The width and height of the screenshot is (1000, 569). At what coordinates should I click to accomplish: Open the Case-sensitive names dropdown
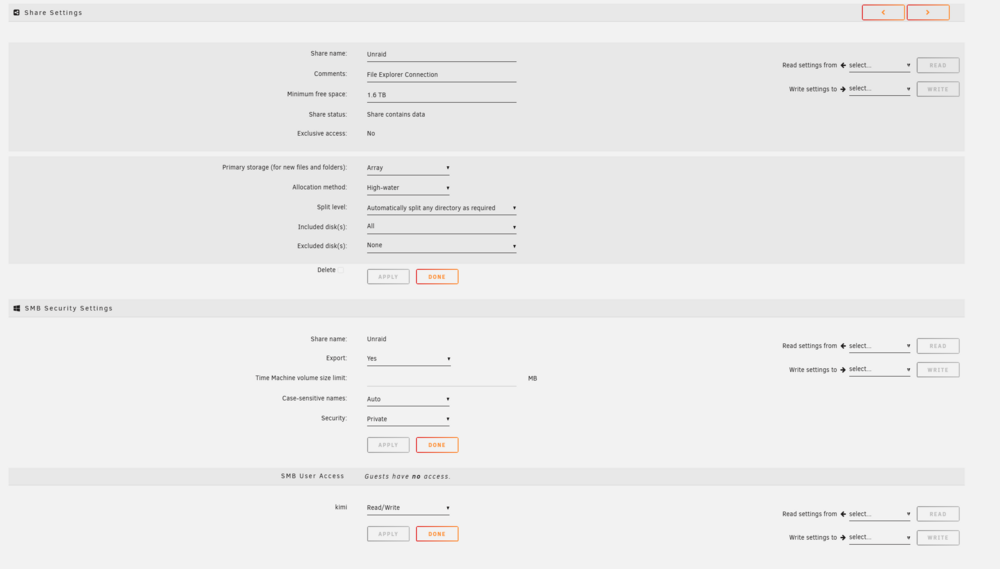(x=408, y=399)
